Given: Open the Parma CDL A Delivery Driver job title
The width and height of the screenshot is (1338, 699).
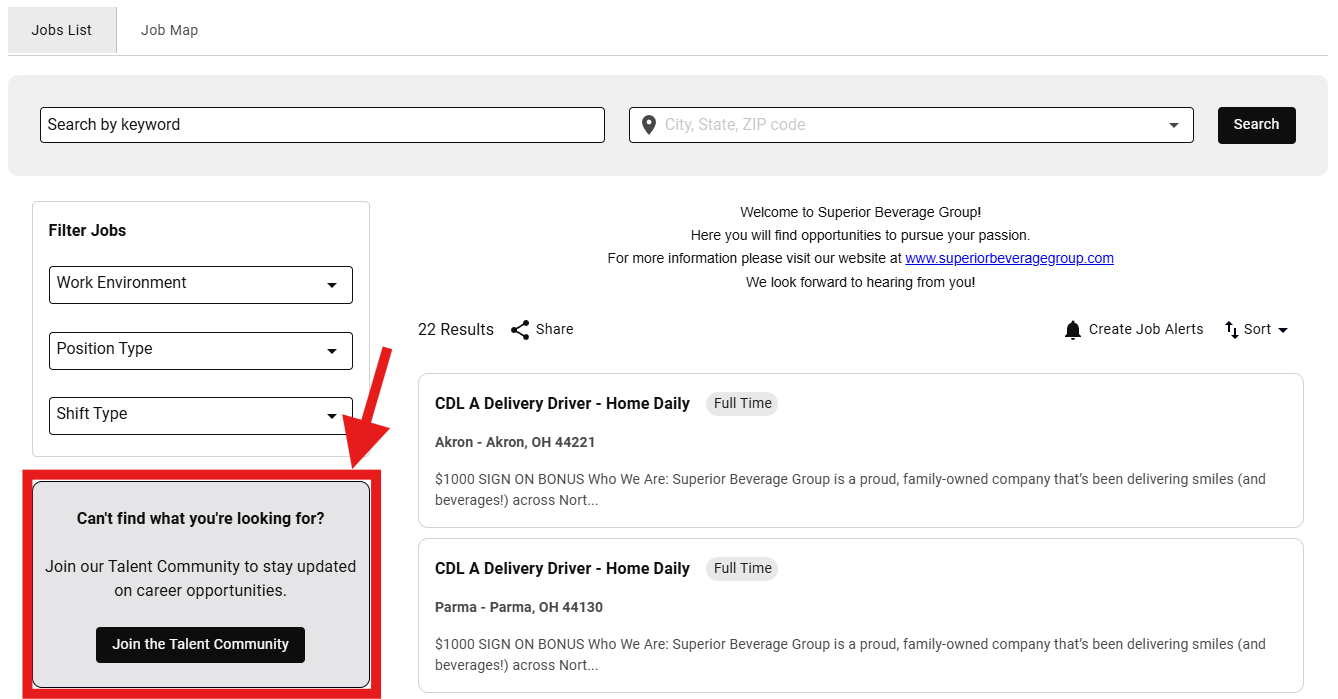Looking at the screenshot, I should tap(562, 568).
